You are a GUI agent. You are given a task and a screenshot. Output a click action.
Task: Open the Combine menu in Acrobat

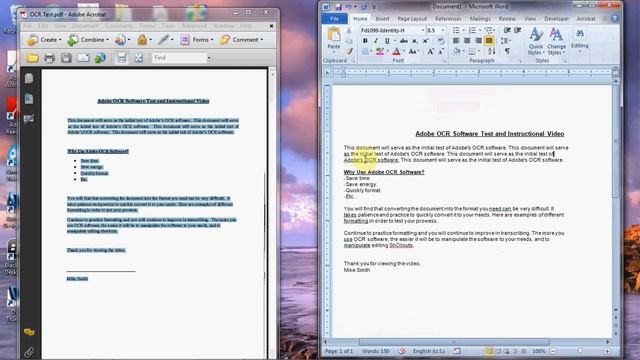coord(88,40)
